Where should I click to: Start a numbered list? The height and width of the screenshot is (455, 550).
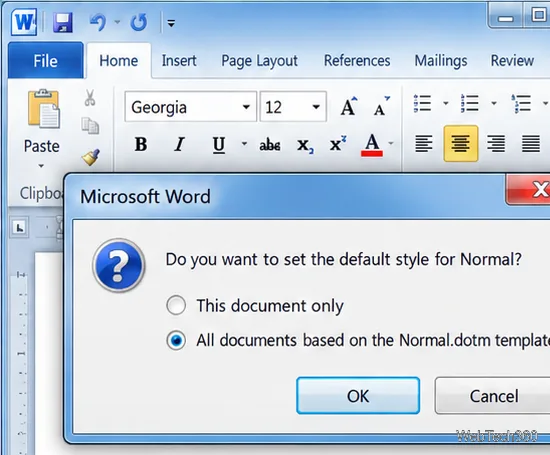[470, 103]
